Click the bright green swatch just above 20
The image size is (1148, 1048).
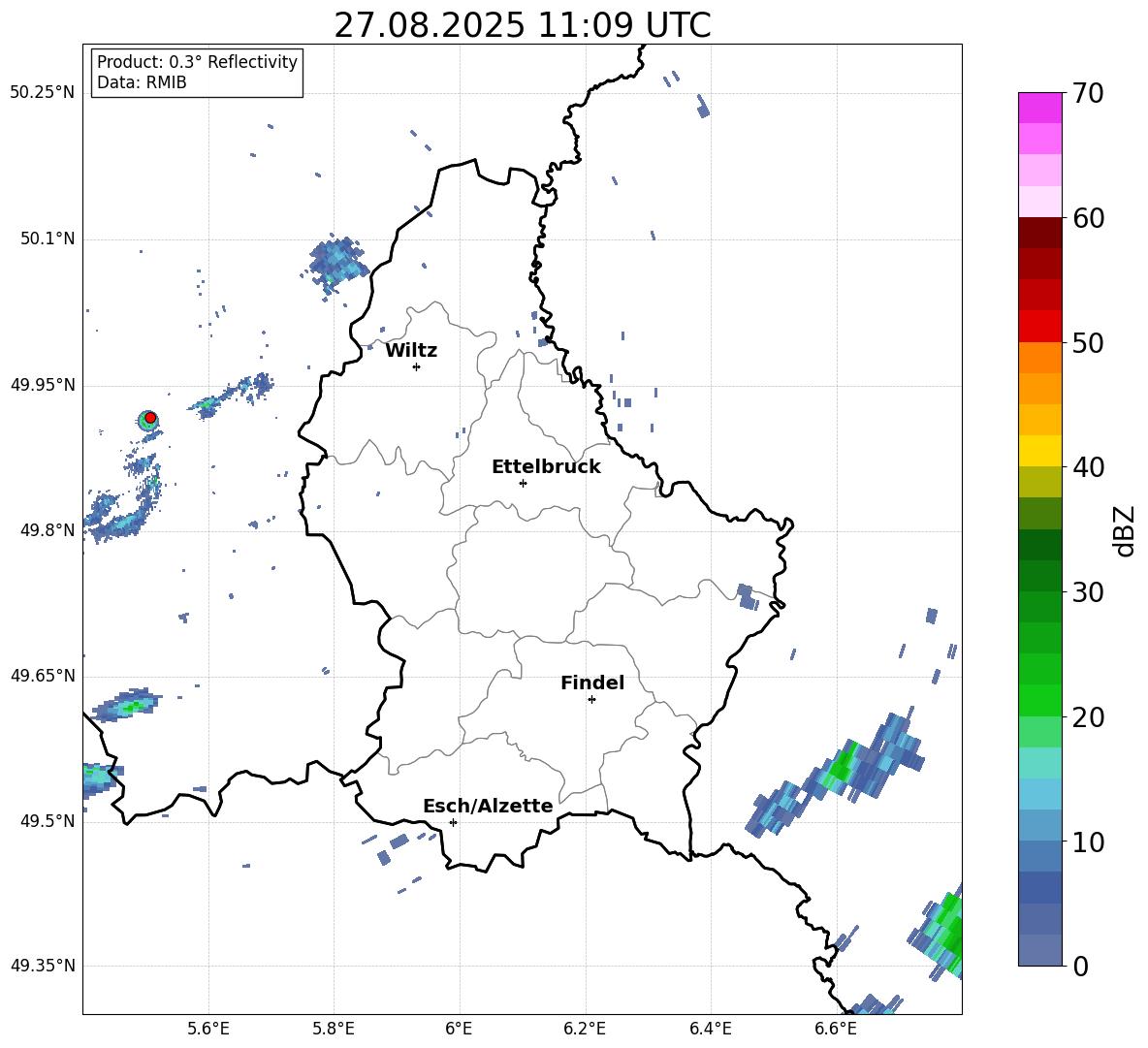point(1039,700)
